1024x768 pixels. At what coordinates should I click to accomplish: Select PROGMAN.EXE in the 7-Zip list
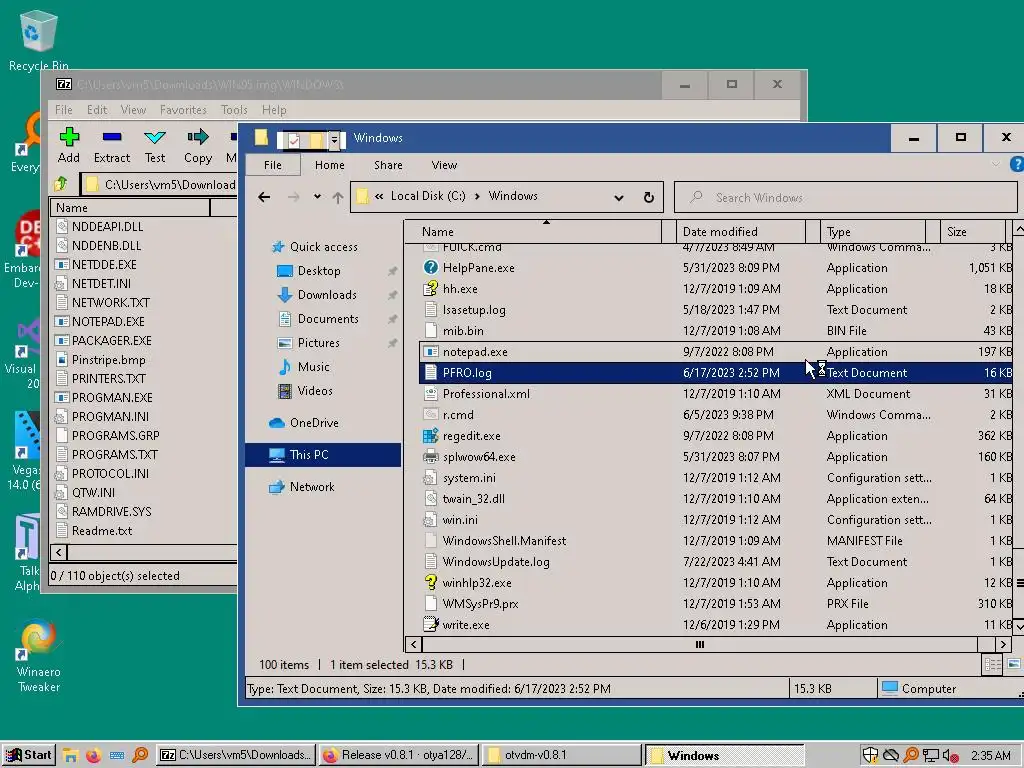(112, 397)
